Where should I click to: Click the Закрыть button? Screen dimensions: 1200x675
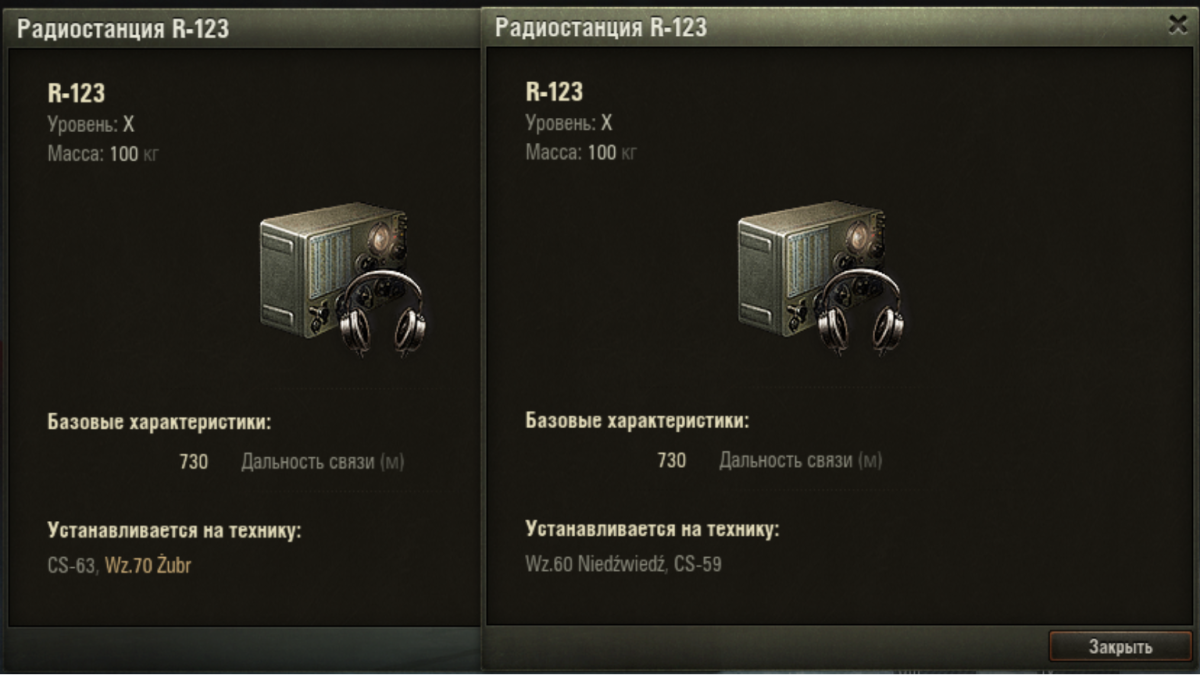coord(1120,647)
